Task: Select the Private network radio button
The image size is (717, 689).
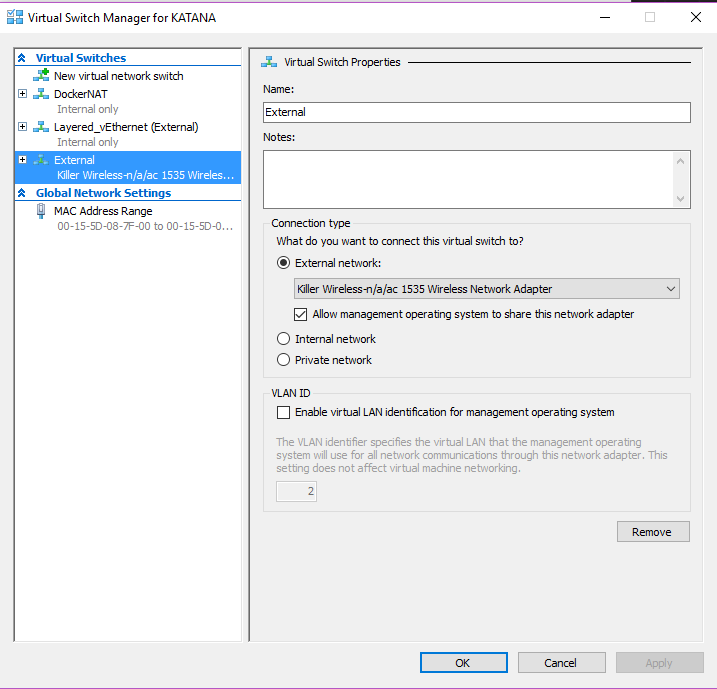Action: [x=284, y=360]
